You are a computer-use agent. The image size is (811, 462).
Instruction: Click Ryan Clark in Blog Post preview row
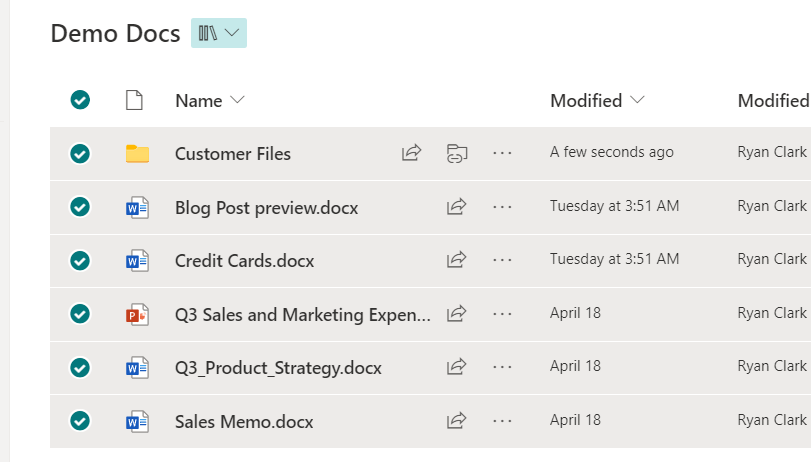coord(772,205)
